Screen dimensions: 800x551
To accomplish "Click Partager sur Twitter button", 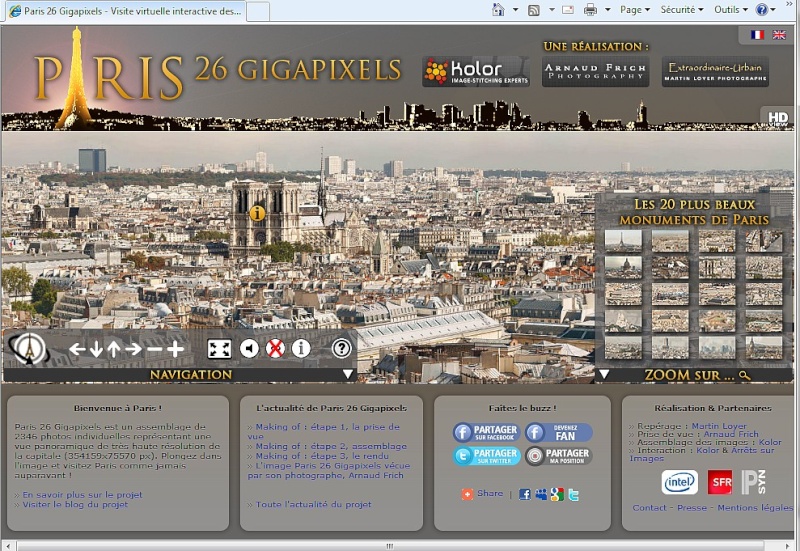I will [x=486, y=456].
